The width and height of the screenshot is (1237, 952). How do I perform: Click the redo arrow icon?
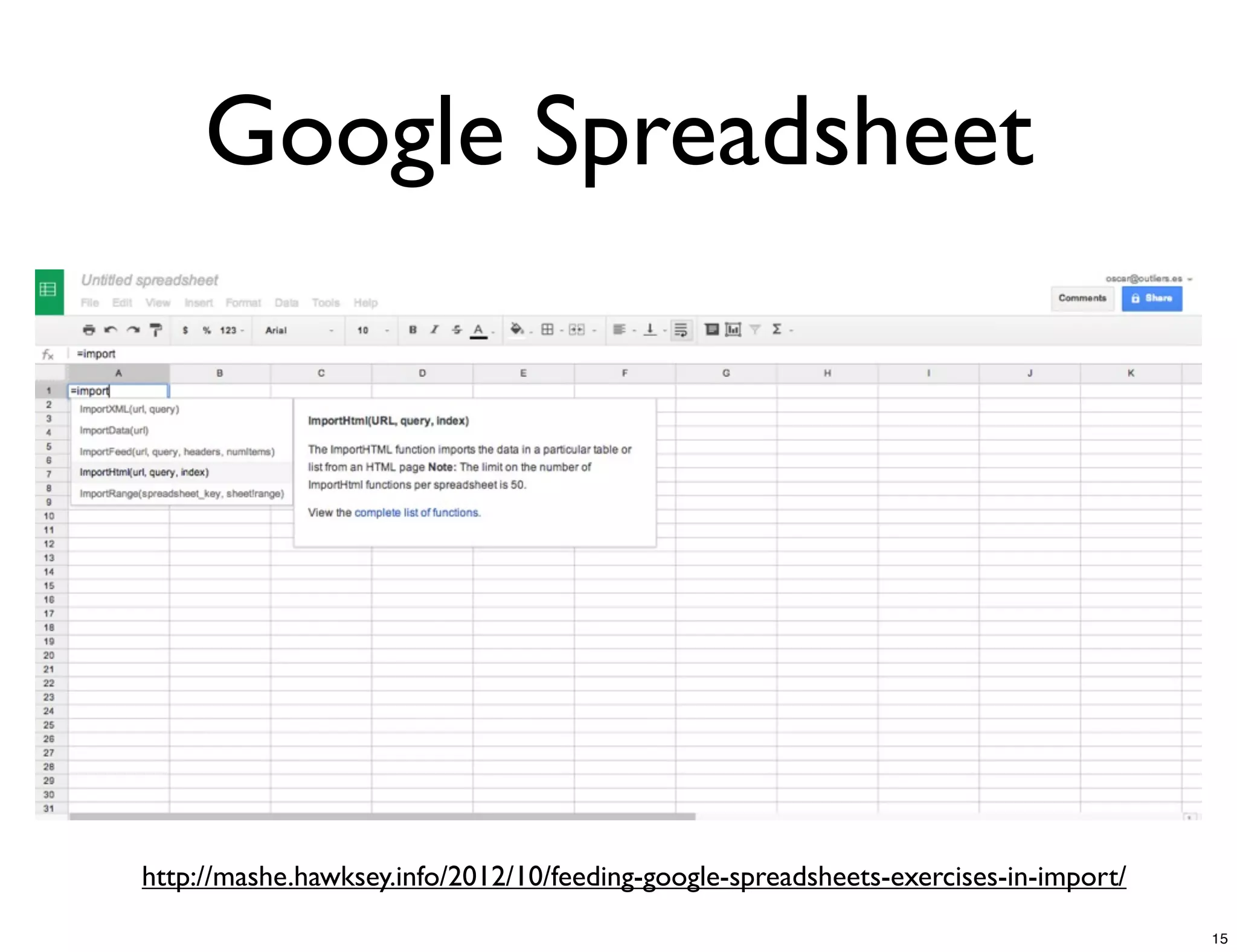point(133,330)
